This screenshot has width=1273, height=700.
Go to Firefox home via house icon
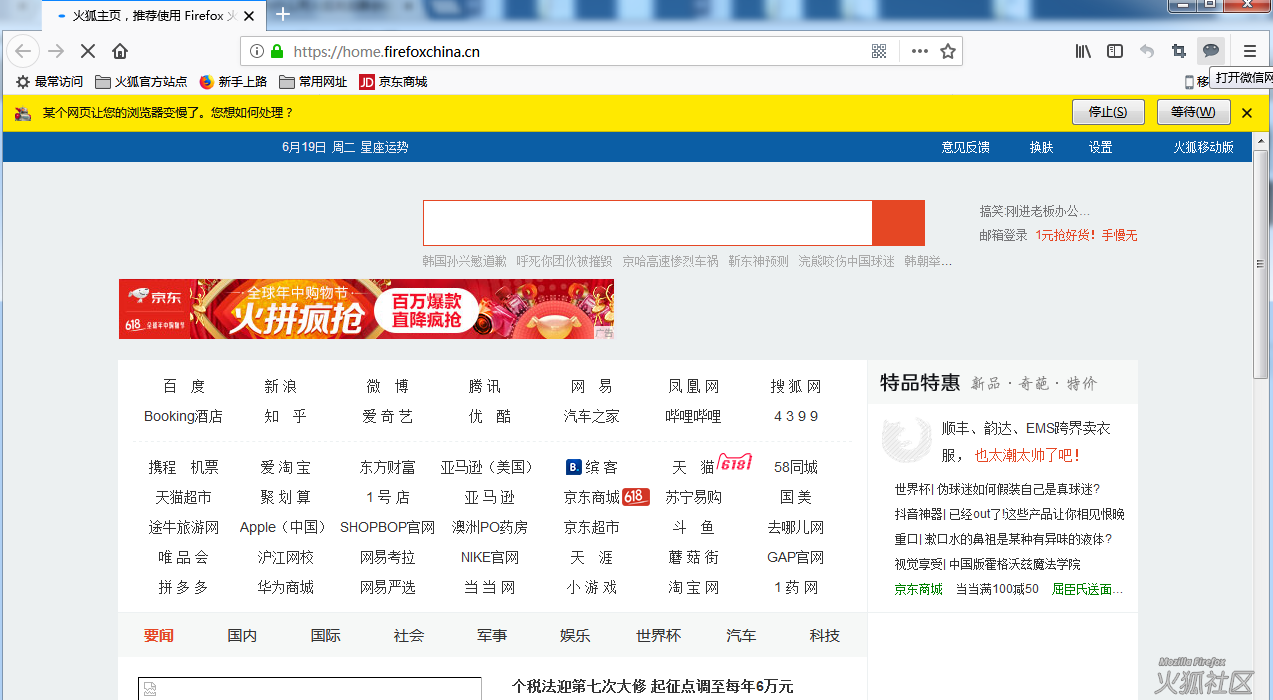point(120,51)
